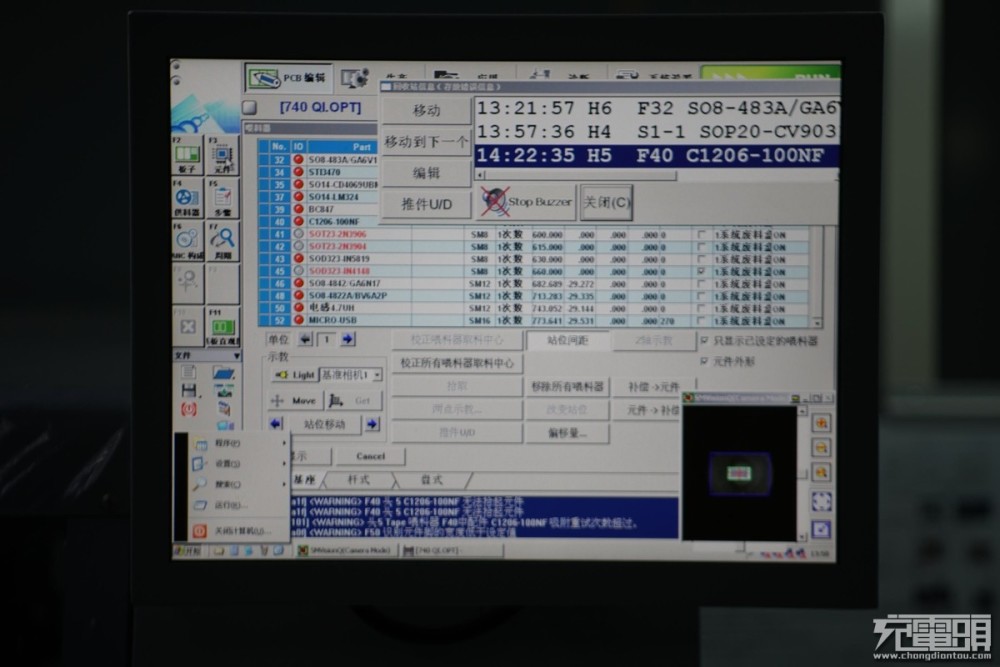Click the open folder file icon
The height and width of the screenshot is (667, 1000).
[223, 372]
